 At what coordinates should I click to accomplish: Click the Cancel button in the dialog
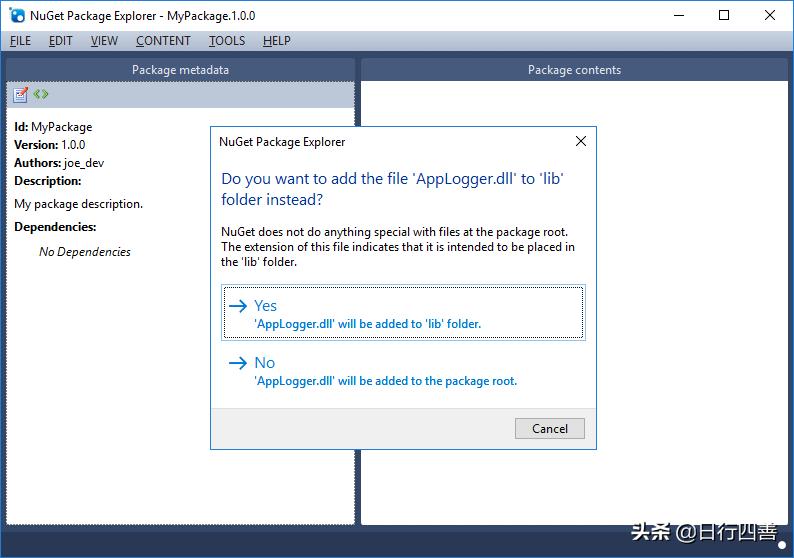click(x=549, y=428)
